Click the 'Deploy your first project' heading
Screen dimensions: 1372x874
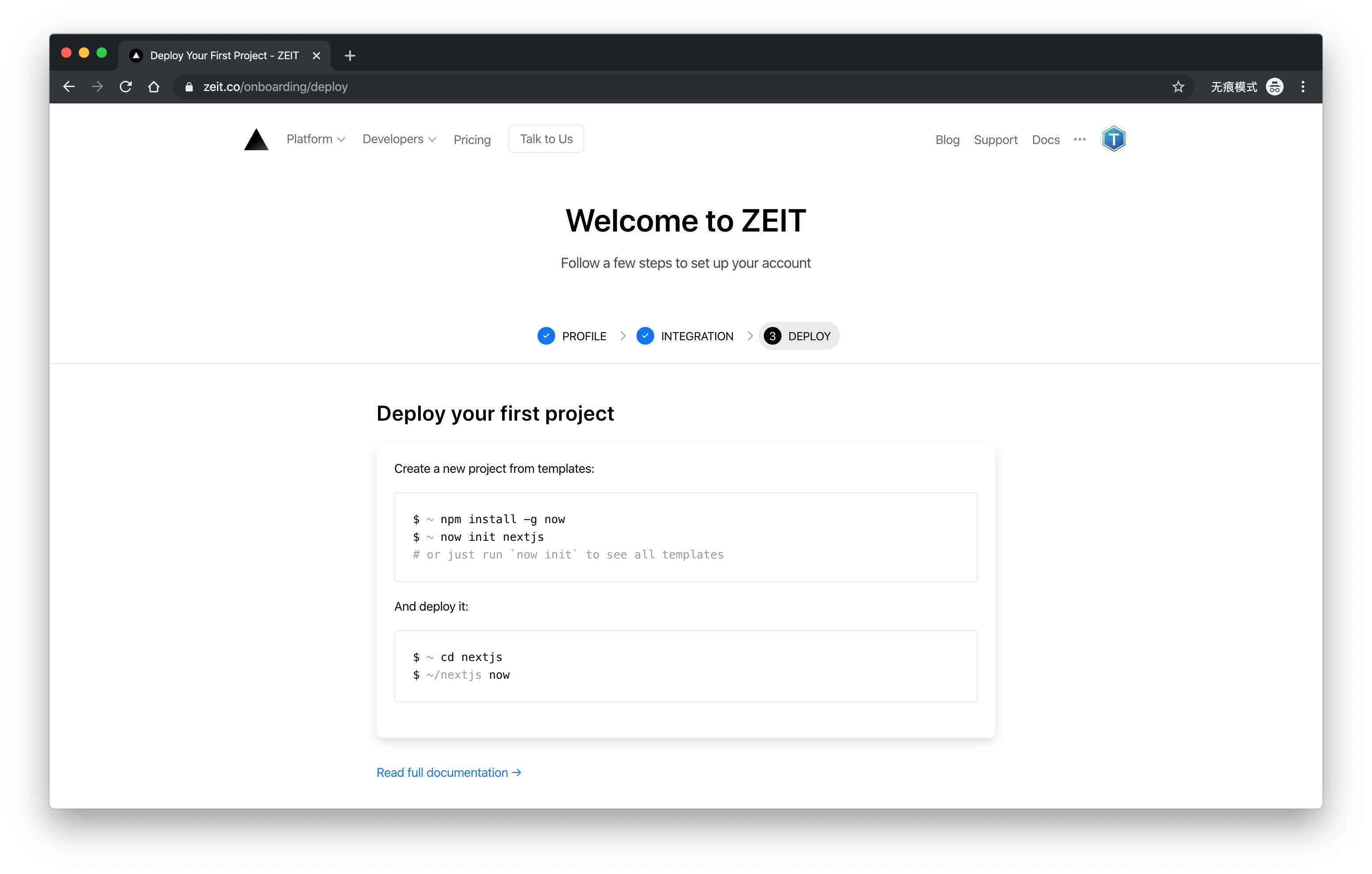point(495,414)
